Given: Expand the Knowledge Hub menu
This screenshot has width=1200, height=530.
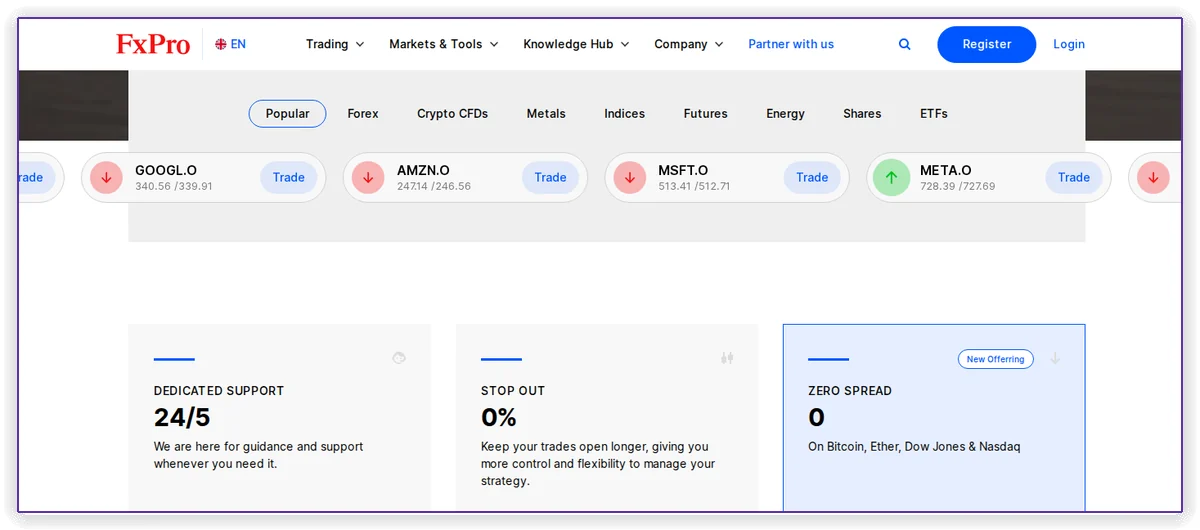Looking at the screenshot, I should [x=576, y=44].
